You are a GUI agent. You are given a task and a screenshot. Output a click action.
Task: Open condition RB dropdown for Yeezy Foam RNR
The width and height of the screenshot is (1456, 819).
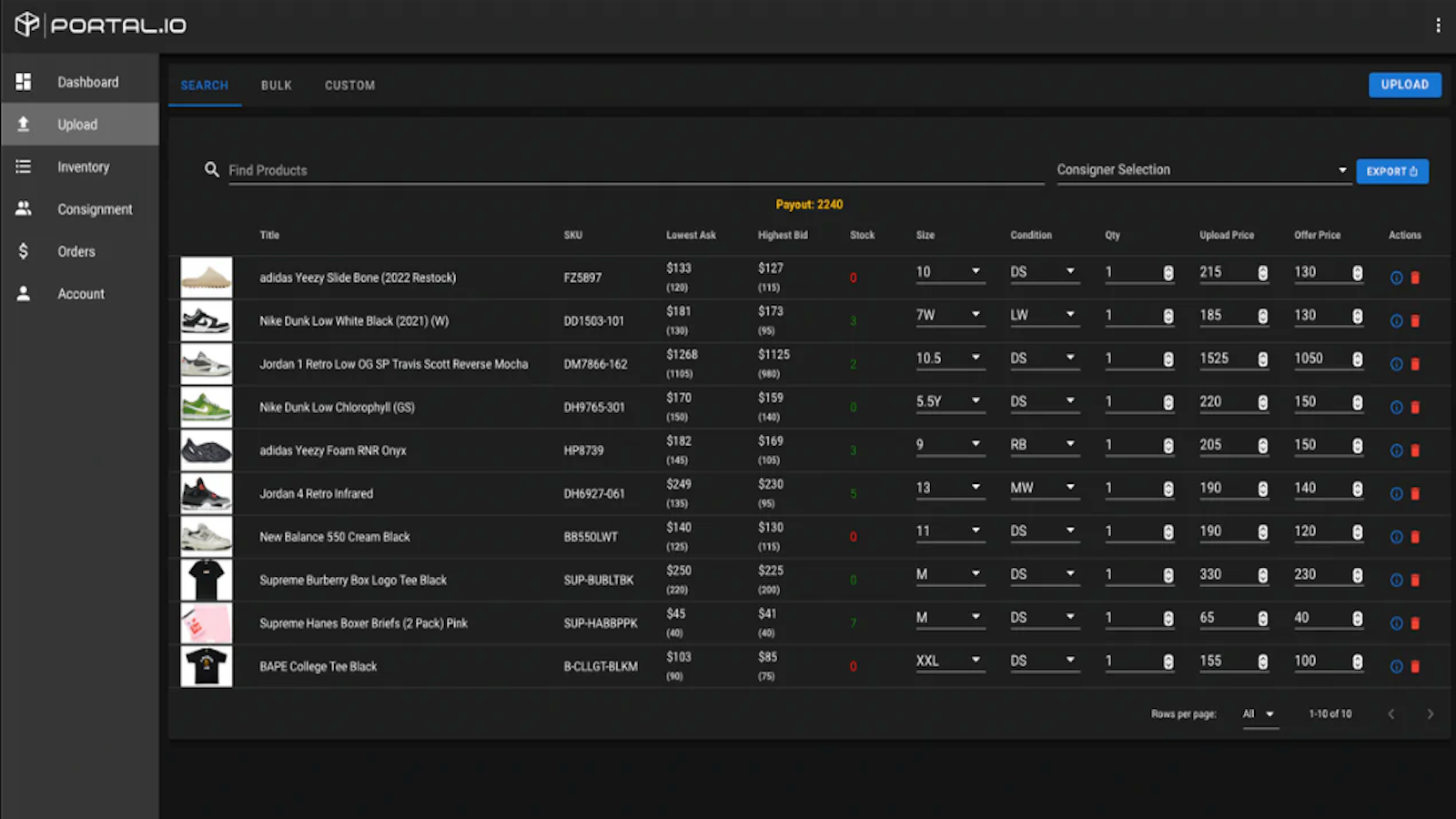click(1045, 445)
